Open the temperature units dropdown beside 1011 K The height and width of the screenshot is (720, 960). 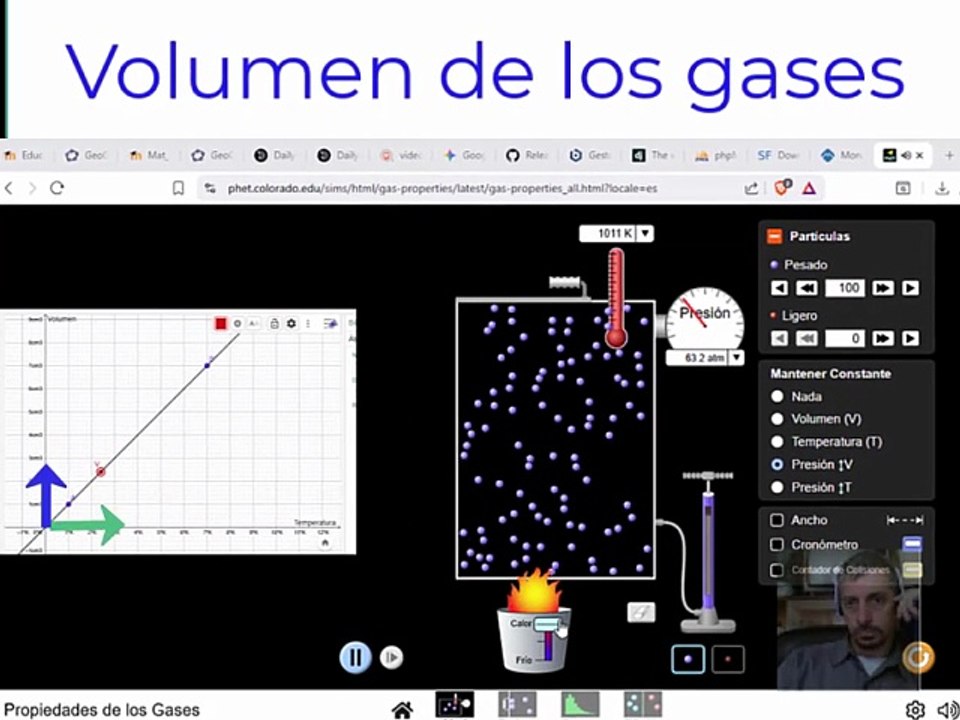[x=645, y=233]
